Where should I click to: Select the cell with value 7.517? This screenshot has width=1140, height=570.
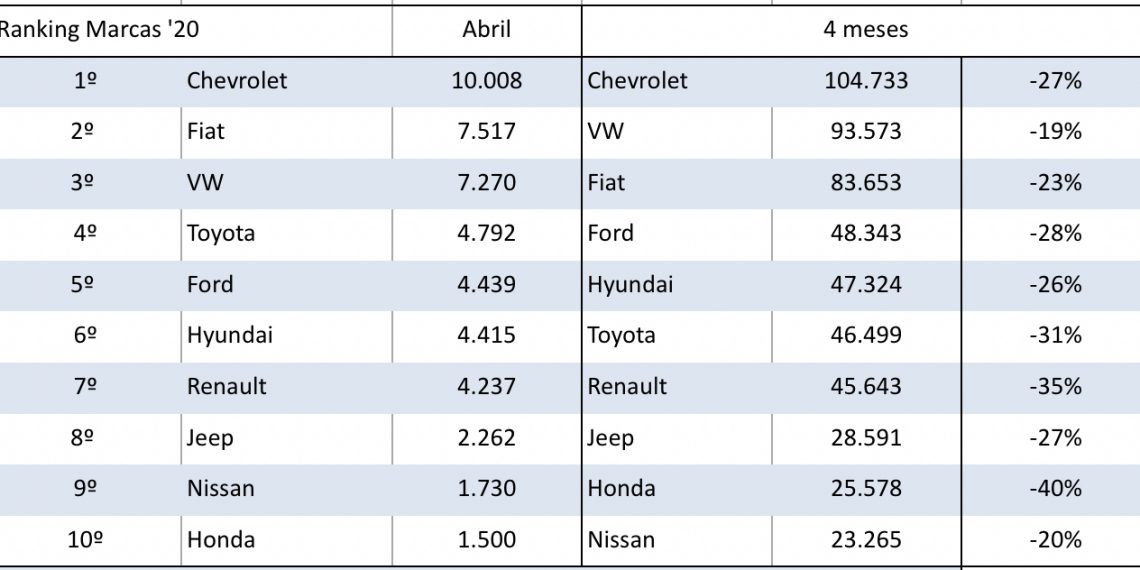point(486,132)
